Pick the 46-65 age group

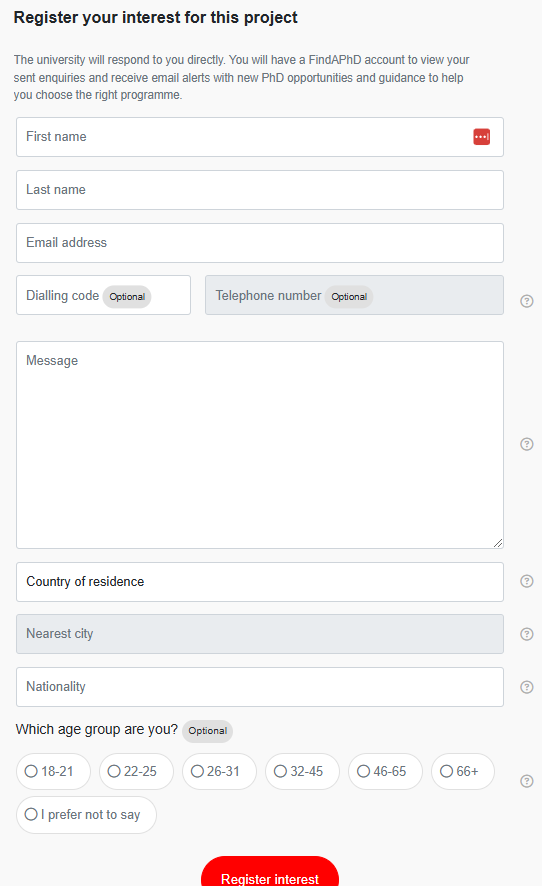point(385,771)
